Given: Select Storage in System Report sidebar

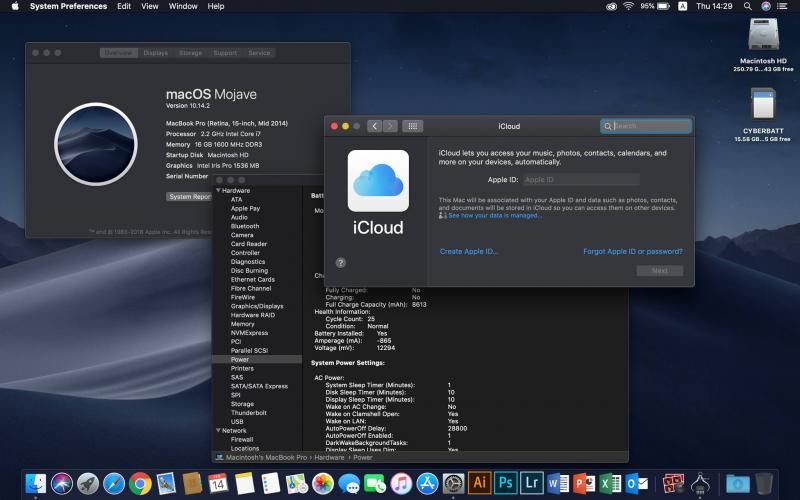Looking at the screenshot, I should point(242,404).
